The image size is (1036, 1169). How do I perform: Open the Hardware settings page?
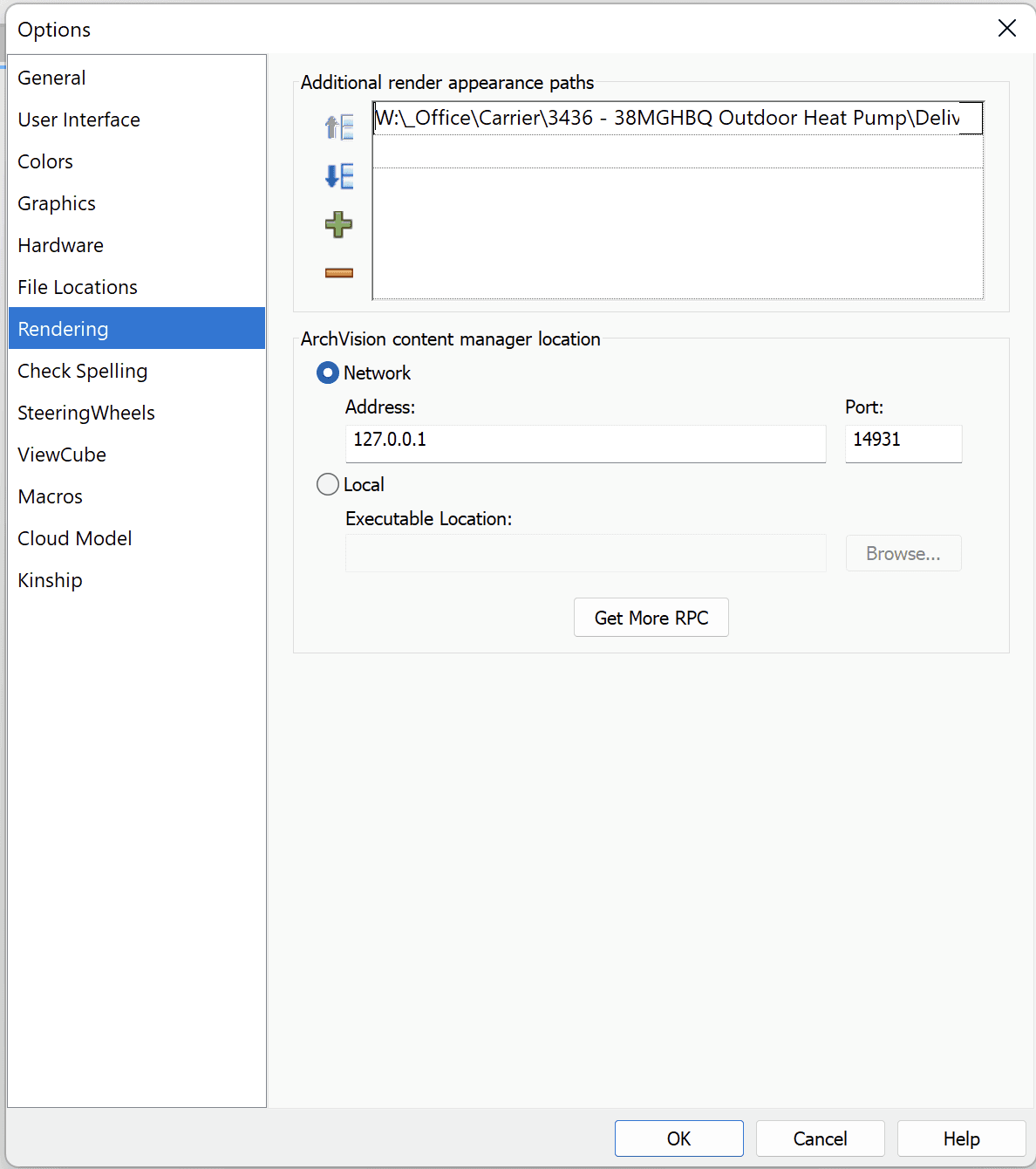60,245
